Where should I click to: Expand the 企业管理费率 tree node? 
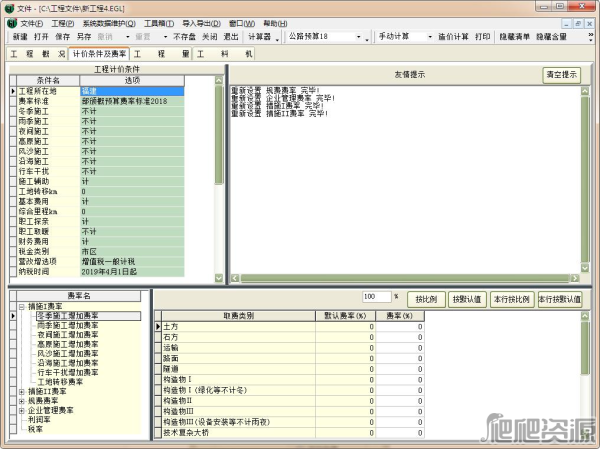coord(22,410)
